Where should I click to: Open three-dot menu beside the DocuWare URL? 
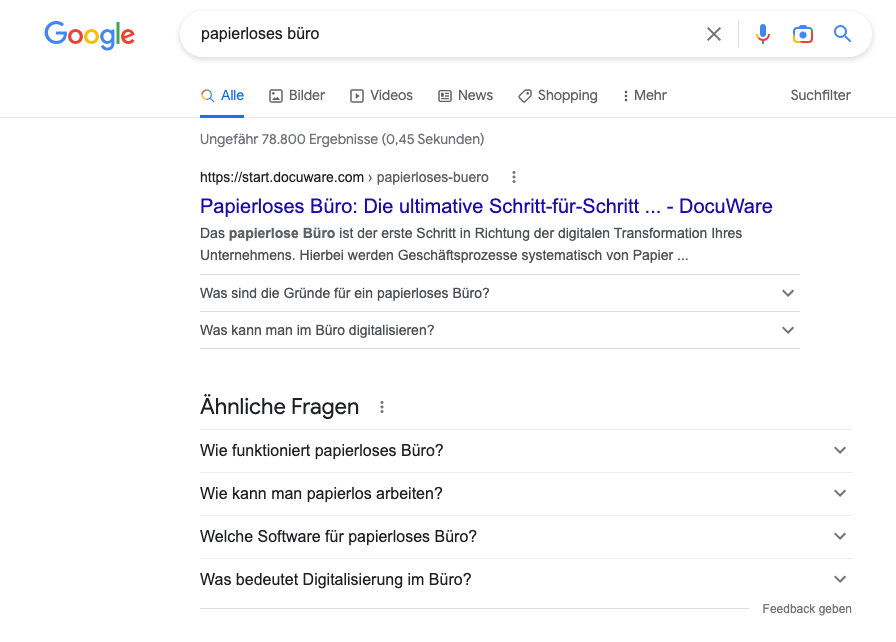point(514,177)
